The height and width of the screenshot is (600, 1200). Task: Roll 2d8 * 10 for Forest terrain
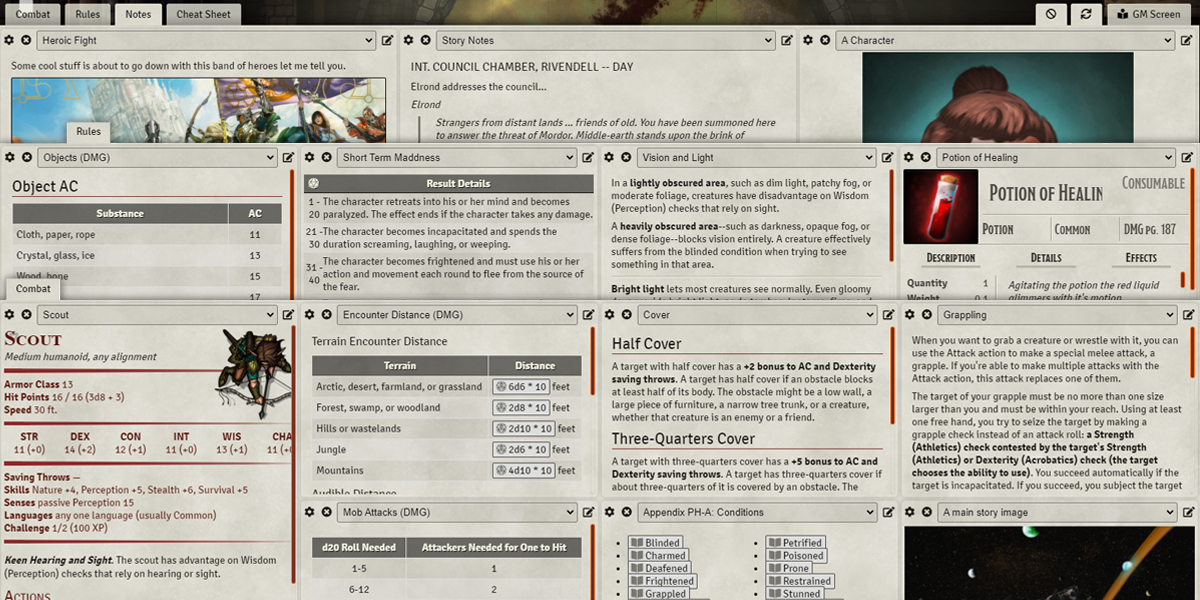pyautogui.click(x=523, y=408)
